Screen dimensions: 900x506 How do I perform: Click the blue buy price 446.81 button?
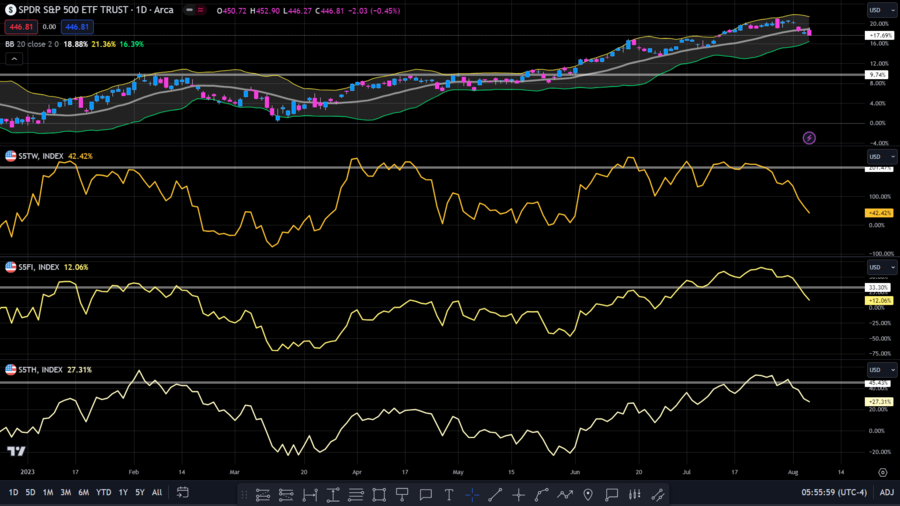77,26
